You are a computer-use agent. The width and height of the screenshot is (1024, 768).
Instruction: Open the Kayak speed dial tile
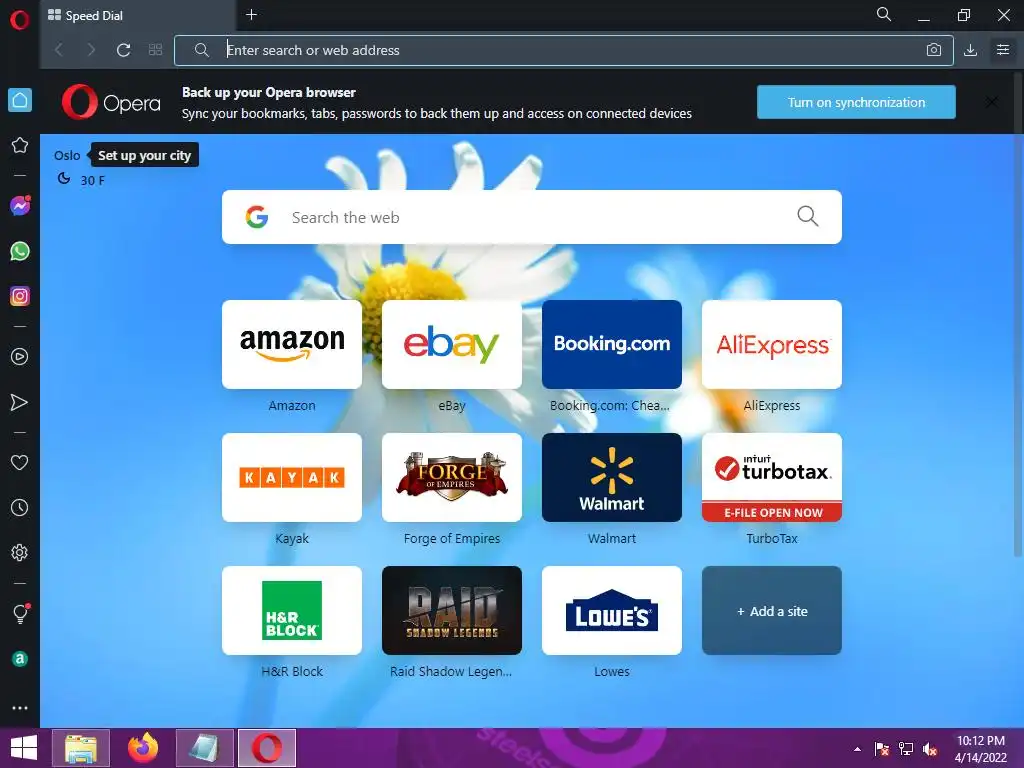(x=292, y=477)
